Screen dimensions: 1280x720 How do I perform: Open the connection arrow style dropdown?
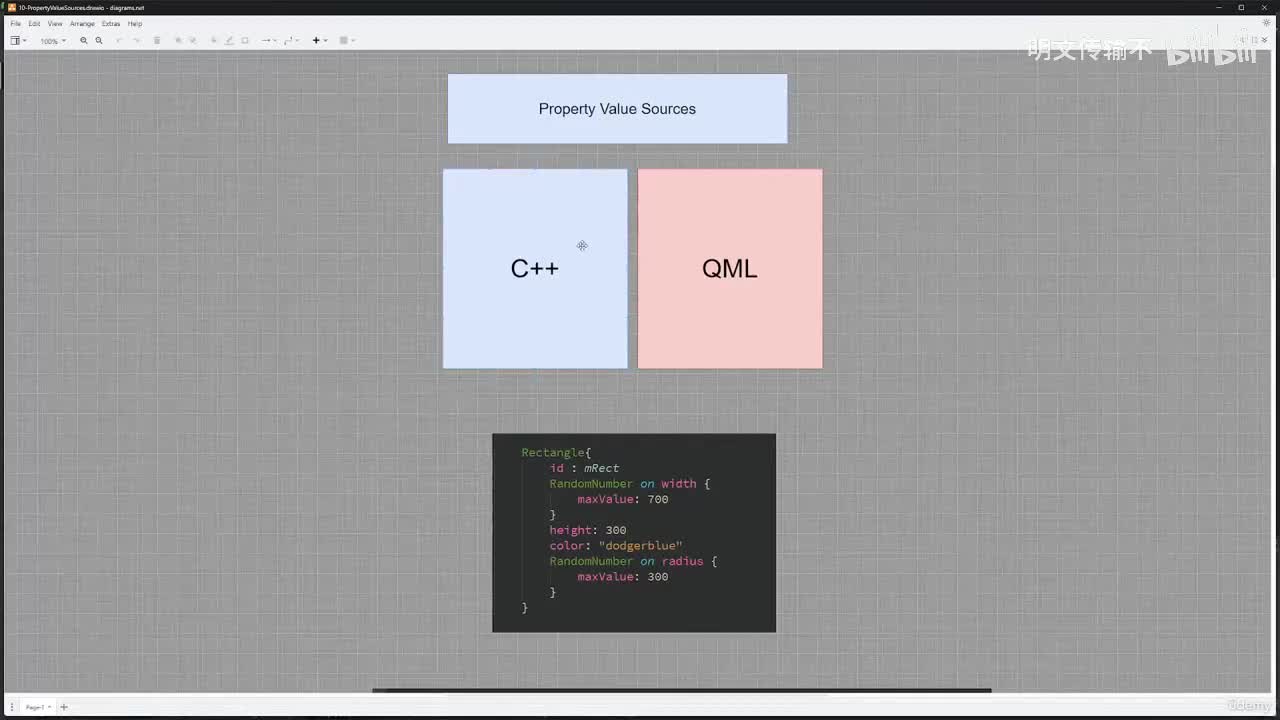268,41
